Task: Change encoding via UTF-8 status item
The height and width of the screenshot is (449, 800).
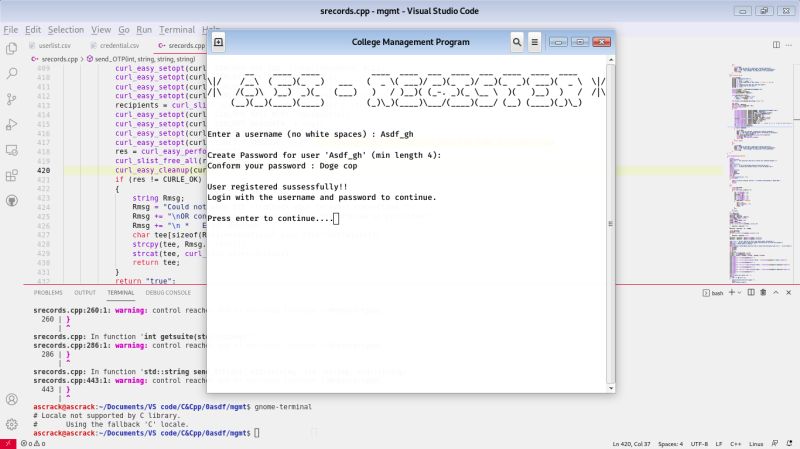Action: tap(699, 444)
